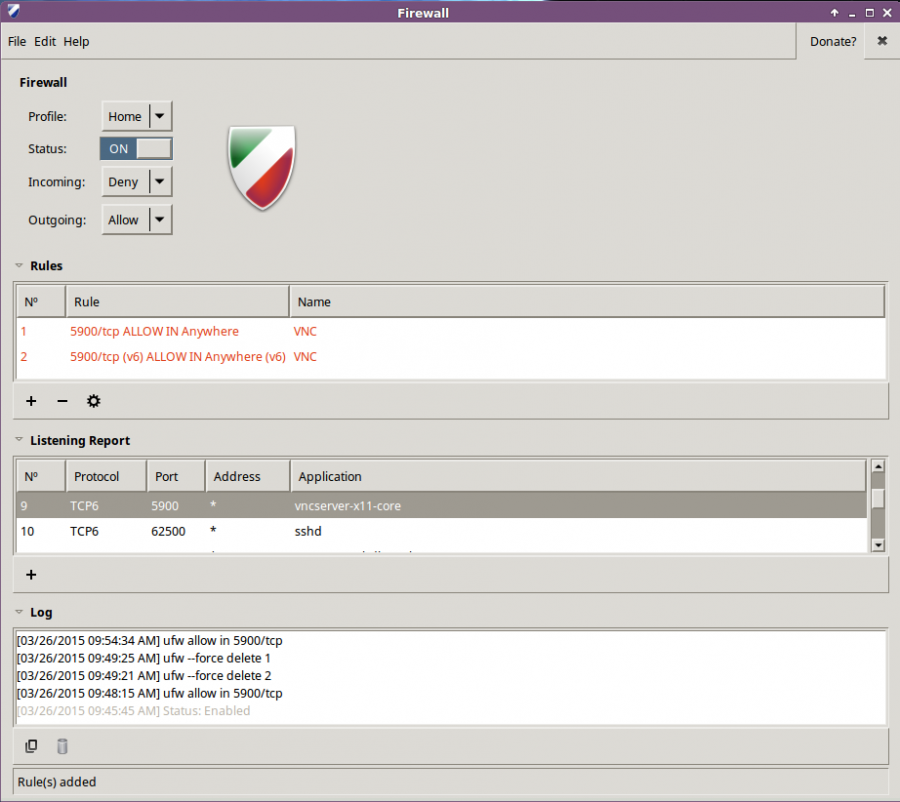Add a new firewall rule with the plus icon
This screenshot has width=900, height=802.
[31, 400]
